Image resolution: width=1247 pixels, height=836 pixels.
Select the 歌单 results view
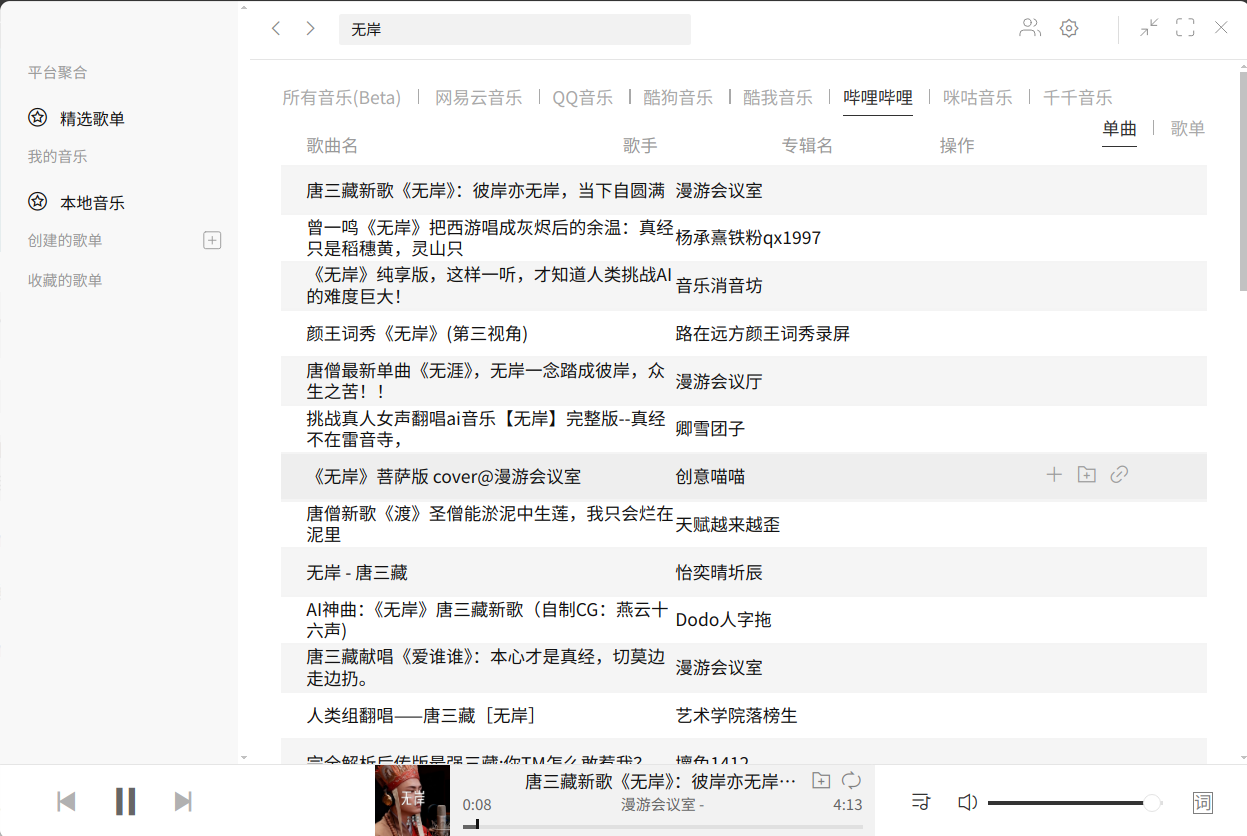click(x=1188, y=128)
